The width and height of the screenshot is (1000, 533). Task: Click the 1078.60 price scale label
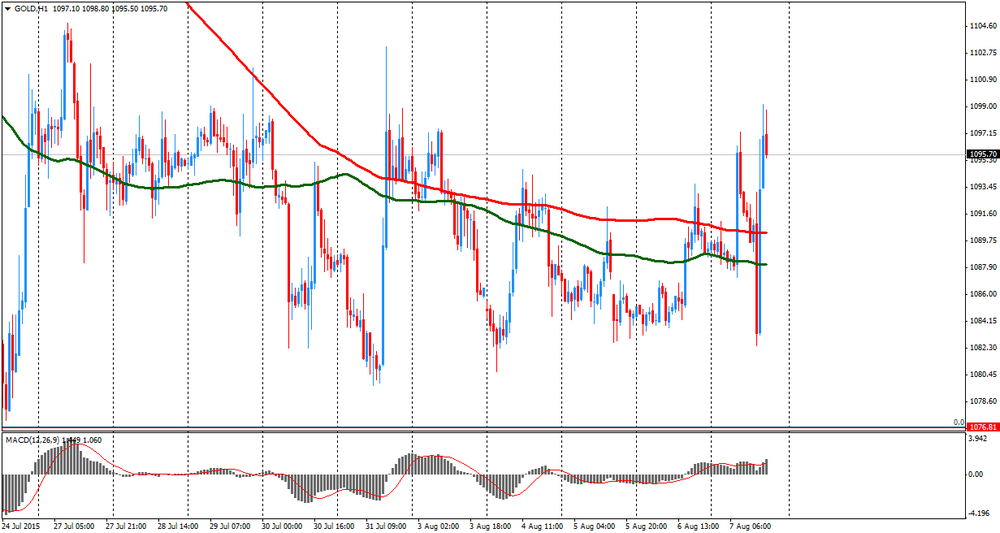[x=983, y=401]
